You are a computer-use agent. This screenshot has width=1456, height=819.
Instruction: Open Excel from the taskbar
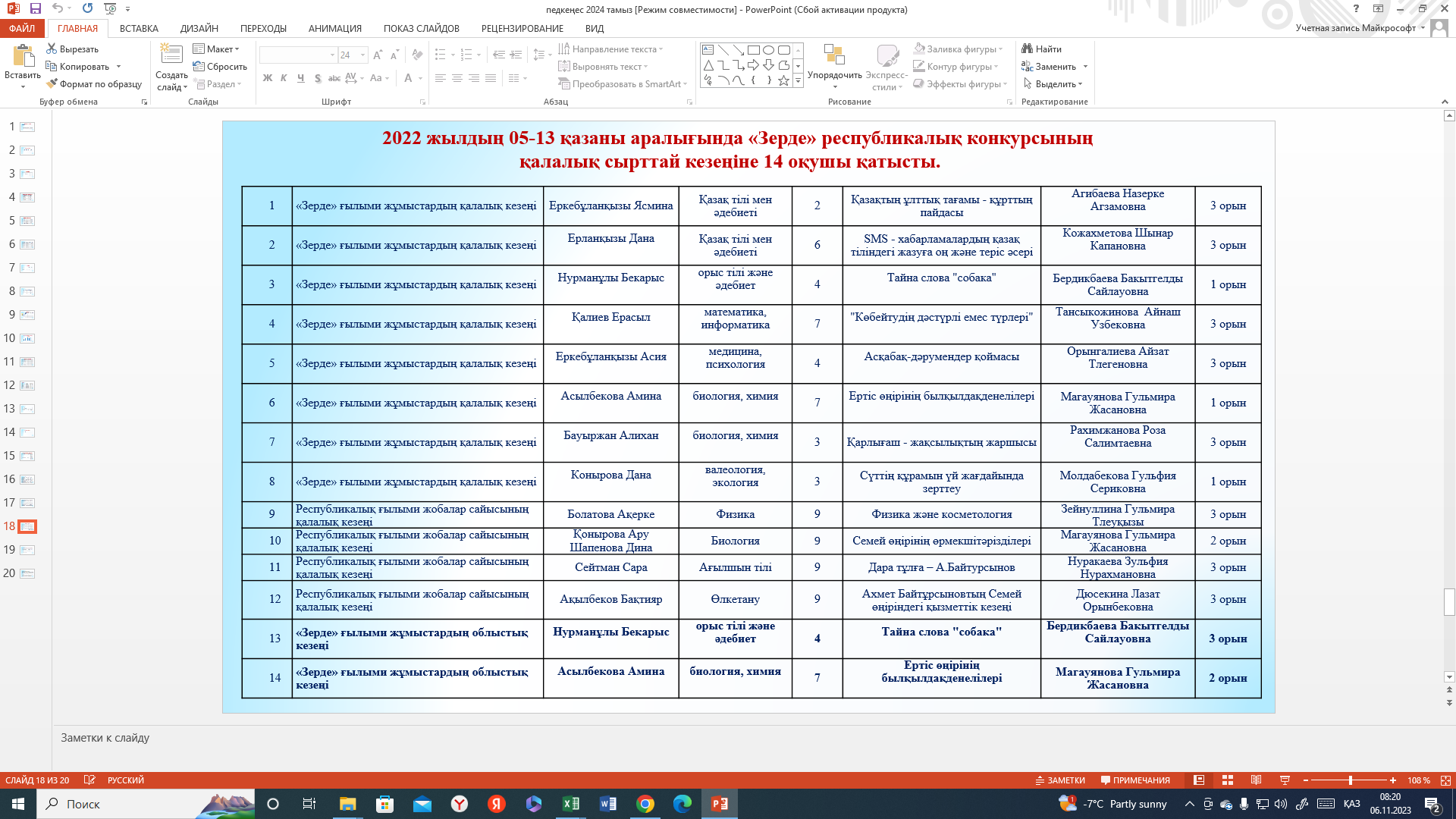[x=571, y=804]
